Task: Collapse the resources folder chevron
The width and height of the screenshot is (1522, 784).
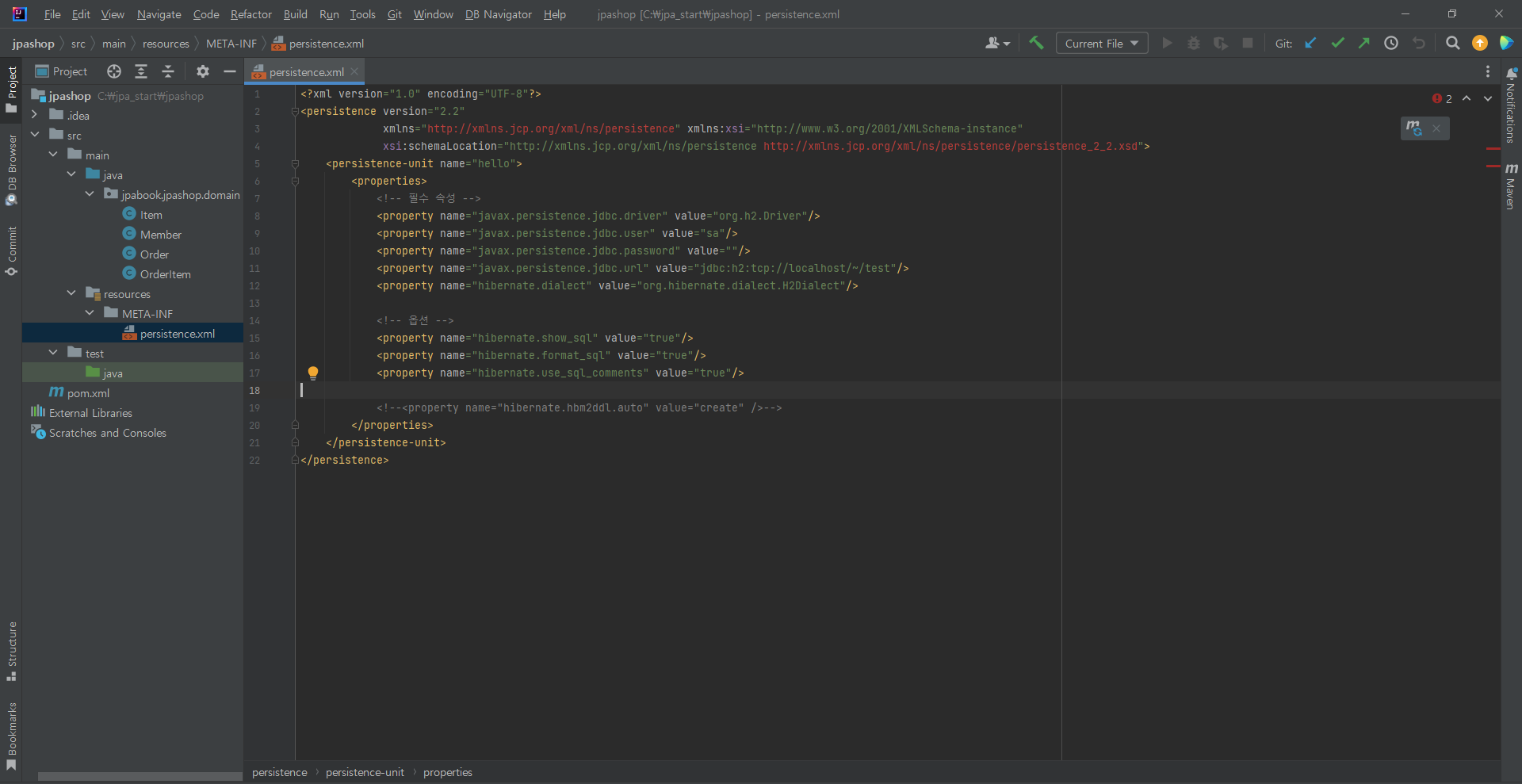Action: tap(71, 293)
